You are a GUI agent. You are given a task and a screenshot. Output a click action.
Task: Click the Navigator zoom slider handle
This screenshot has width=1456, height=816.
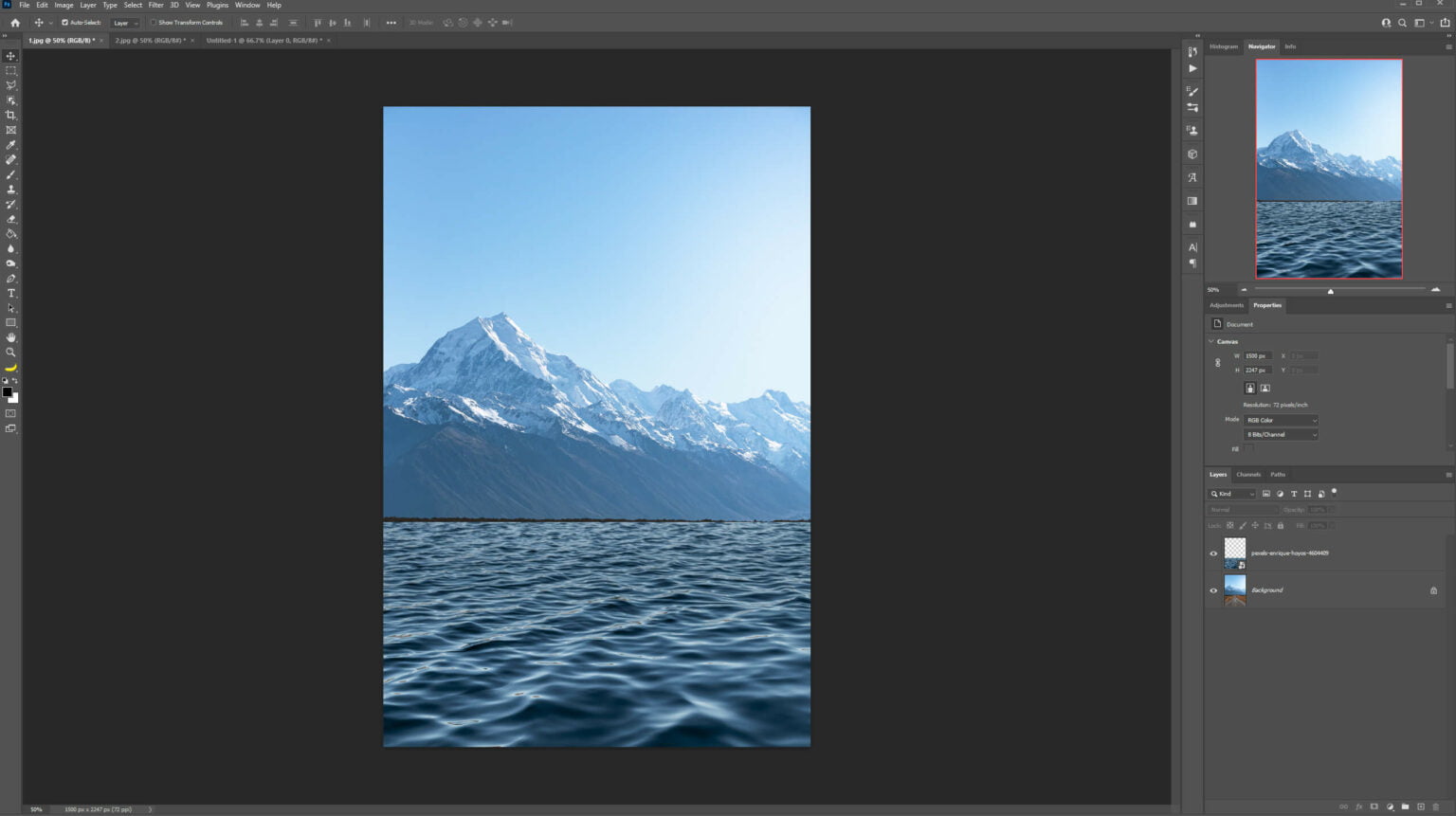pos(1331,291)
